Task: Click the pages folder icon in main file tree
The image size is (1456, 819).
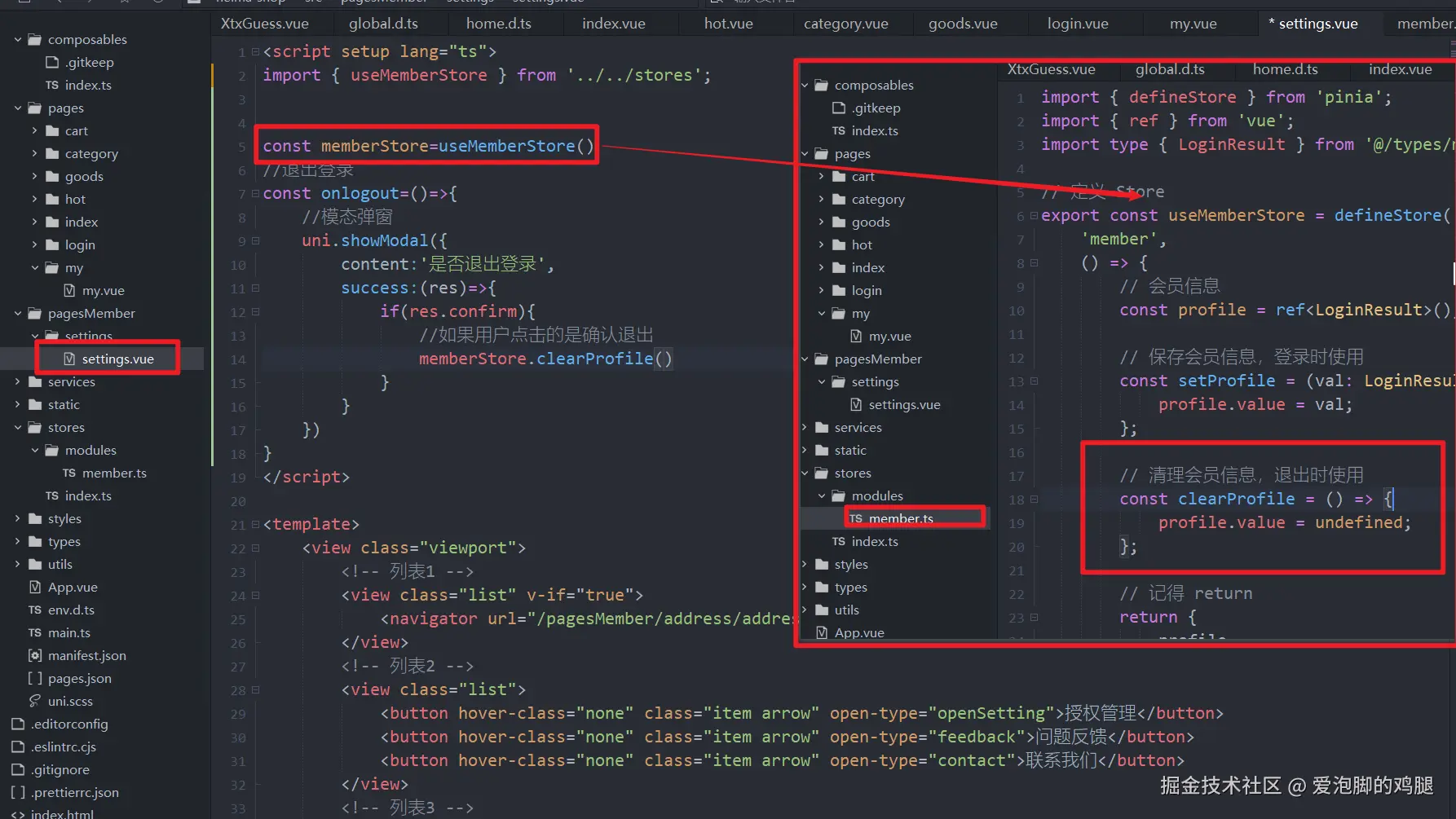Action: (x=34, y=108)
